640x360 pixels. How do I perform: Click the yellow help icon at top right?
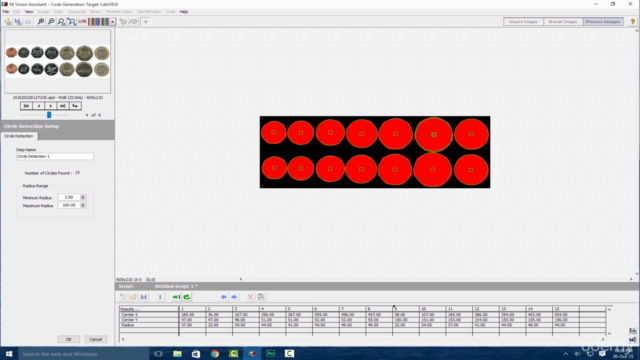click(633, 22)
